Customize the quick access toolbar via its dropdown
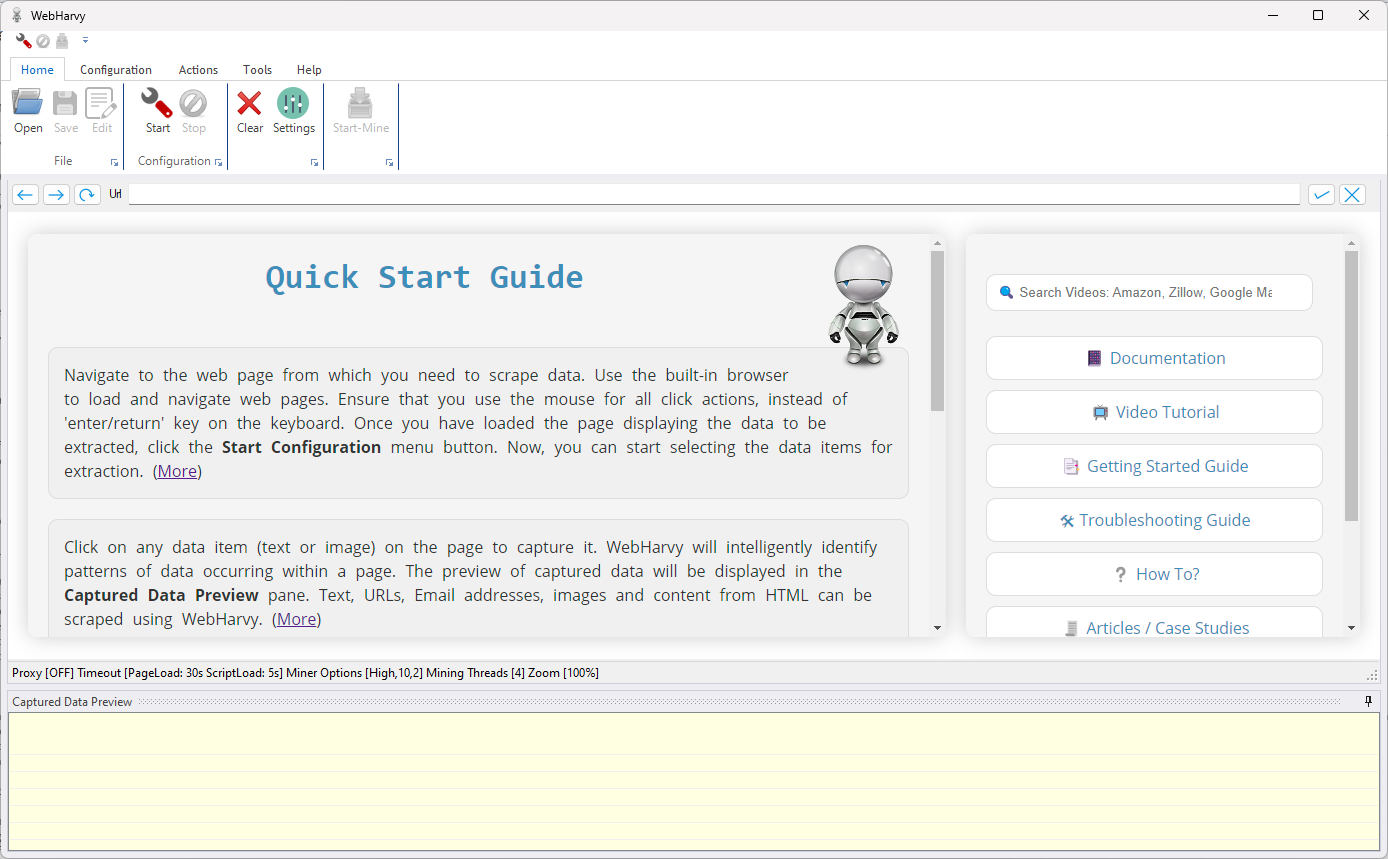Screen dimensions: 1388x859 pyautogui.click(x=85, y=40)
